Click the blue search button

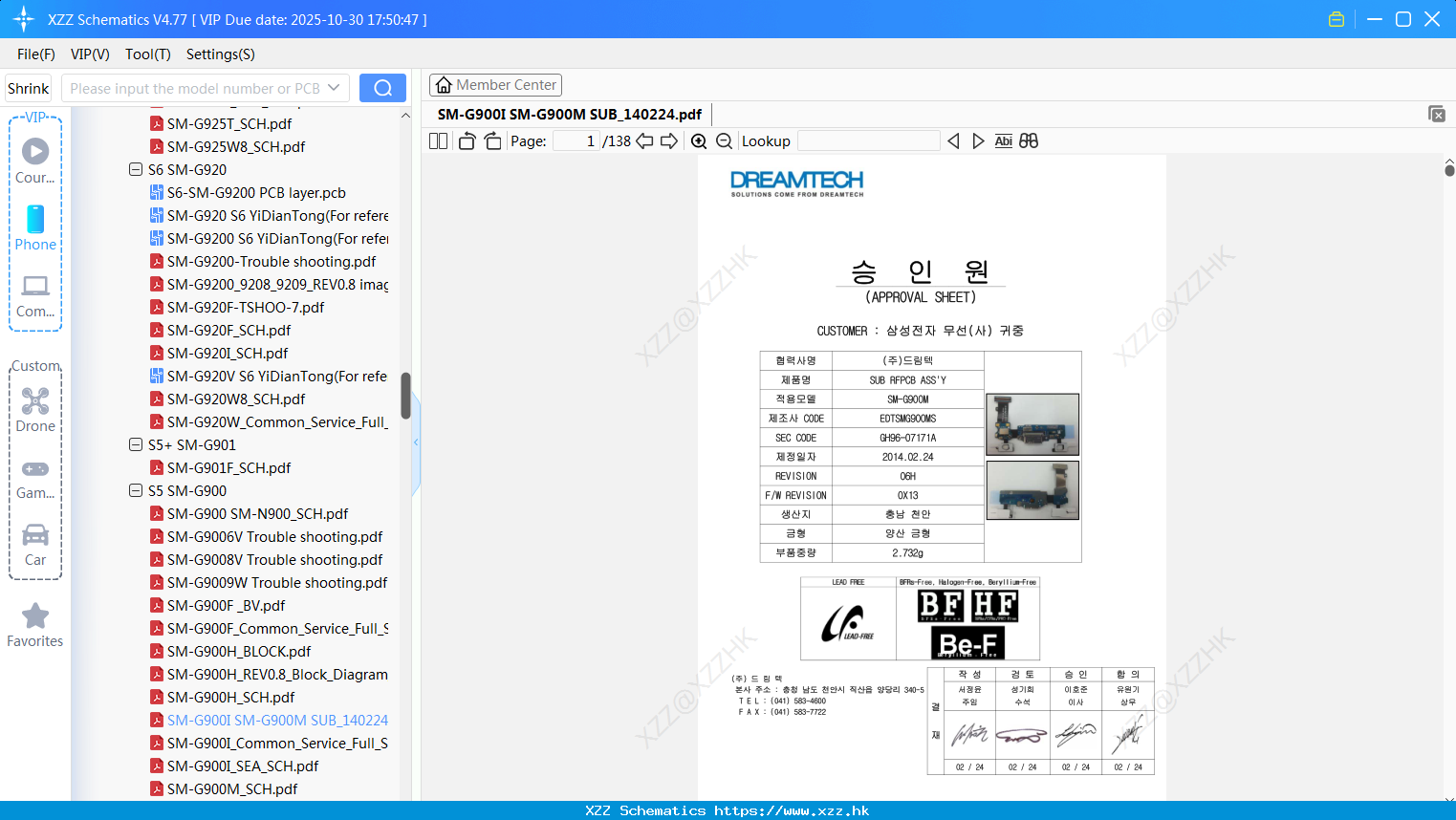tap(382, 88)
